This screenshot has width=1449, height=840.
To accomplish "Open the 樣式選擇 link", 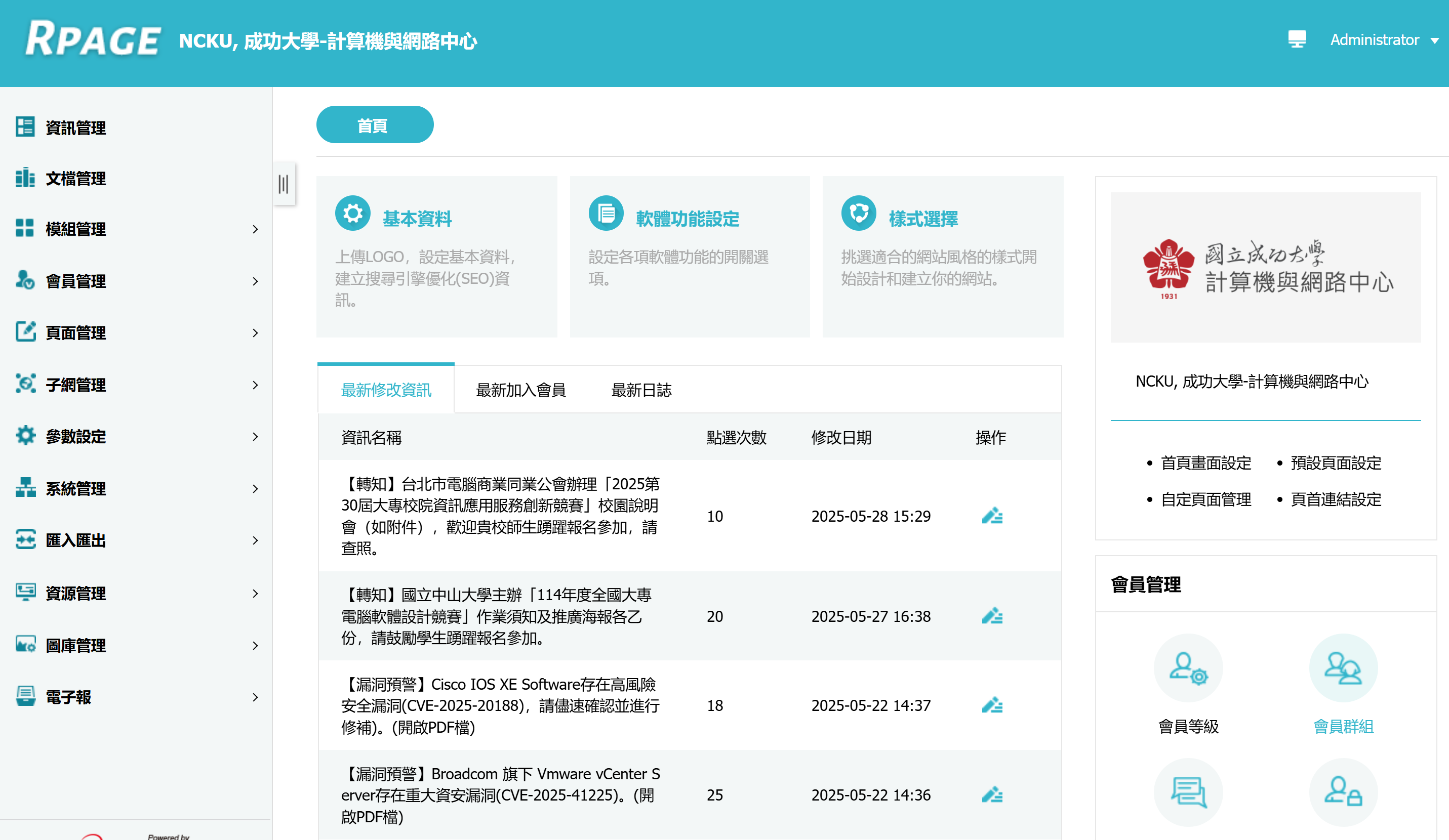I will (x=923, y=218).
